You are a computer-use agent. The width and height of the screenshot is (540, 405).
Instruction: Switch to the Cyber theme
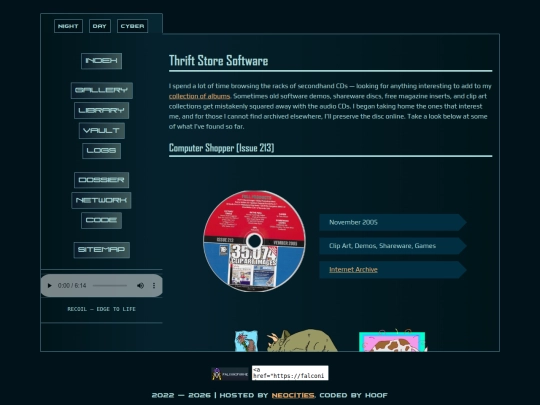[x=133, y=26]
